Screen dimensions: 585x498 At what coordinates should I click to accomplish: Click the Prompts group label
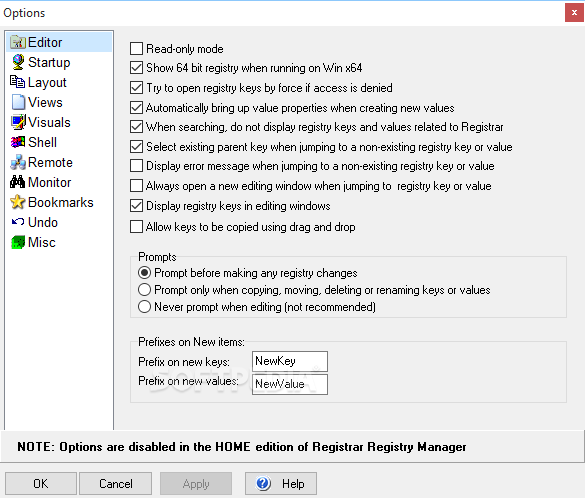[157, 257]
